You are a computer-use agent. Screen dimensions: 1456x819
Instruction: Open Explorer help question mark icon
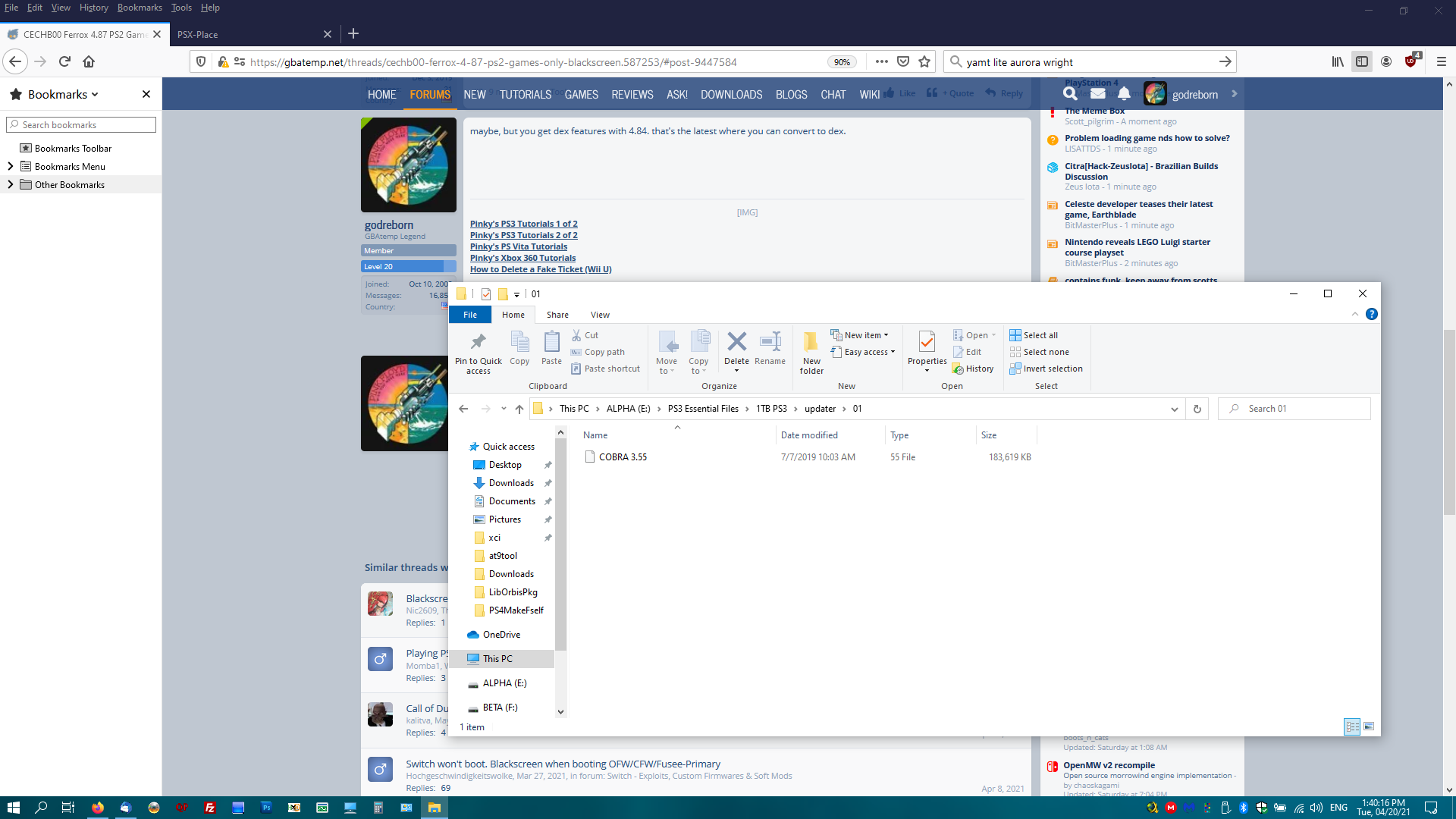[1372, 314]
